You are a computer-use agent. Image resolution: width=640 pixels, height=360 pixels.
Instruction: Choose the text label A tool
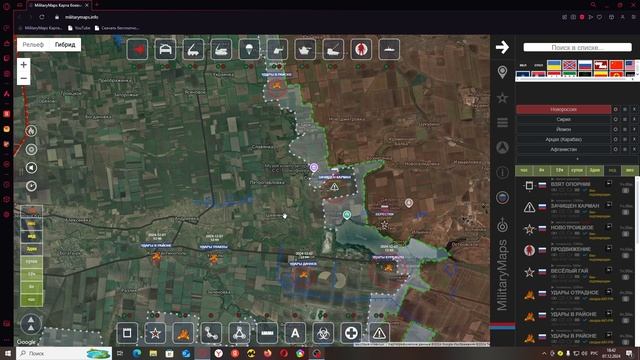[295, 333]
